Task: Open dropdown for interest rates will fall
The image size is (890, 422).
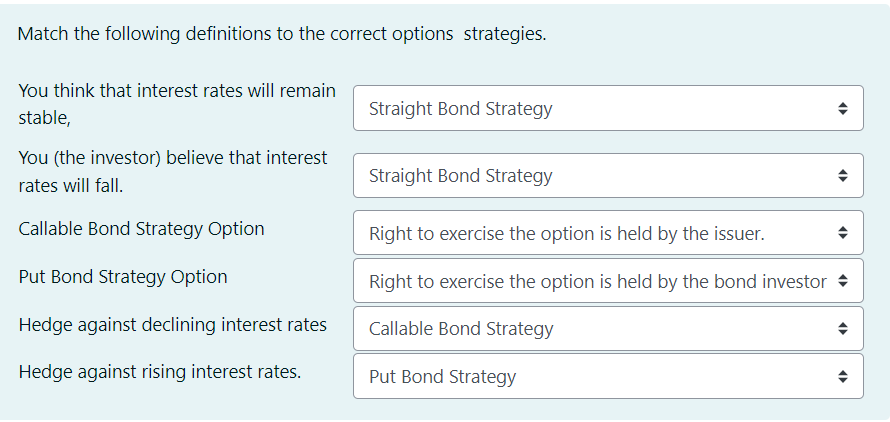Action: click(608, 176)
